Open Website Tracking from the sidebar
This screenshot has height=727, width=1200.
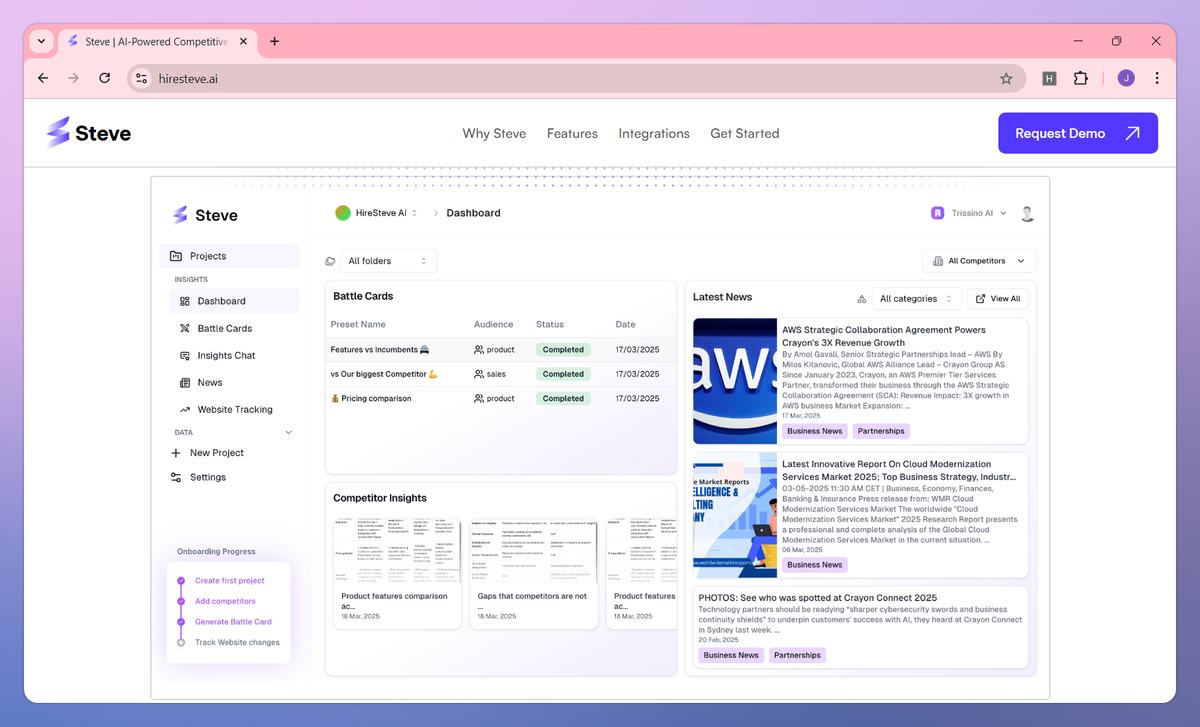pos(233,409)
